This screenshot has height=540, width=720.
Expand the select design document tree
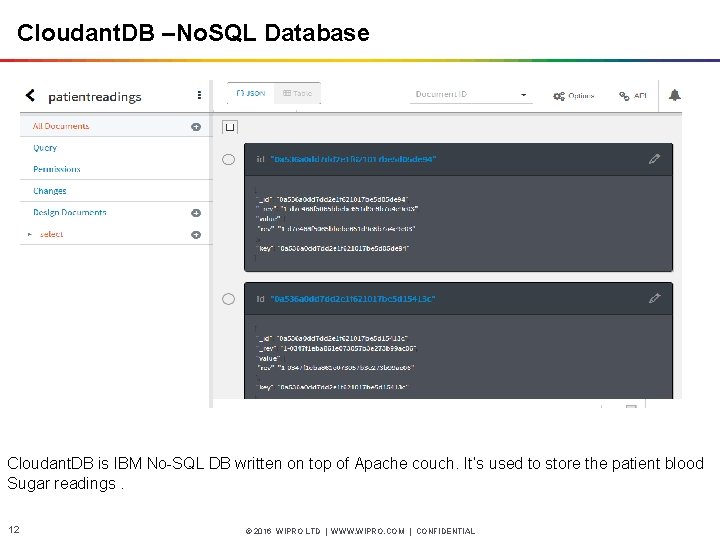point(30,234)
